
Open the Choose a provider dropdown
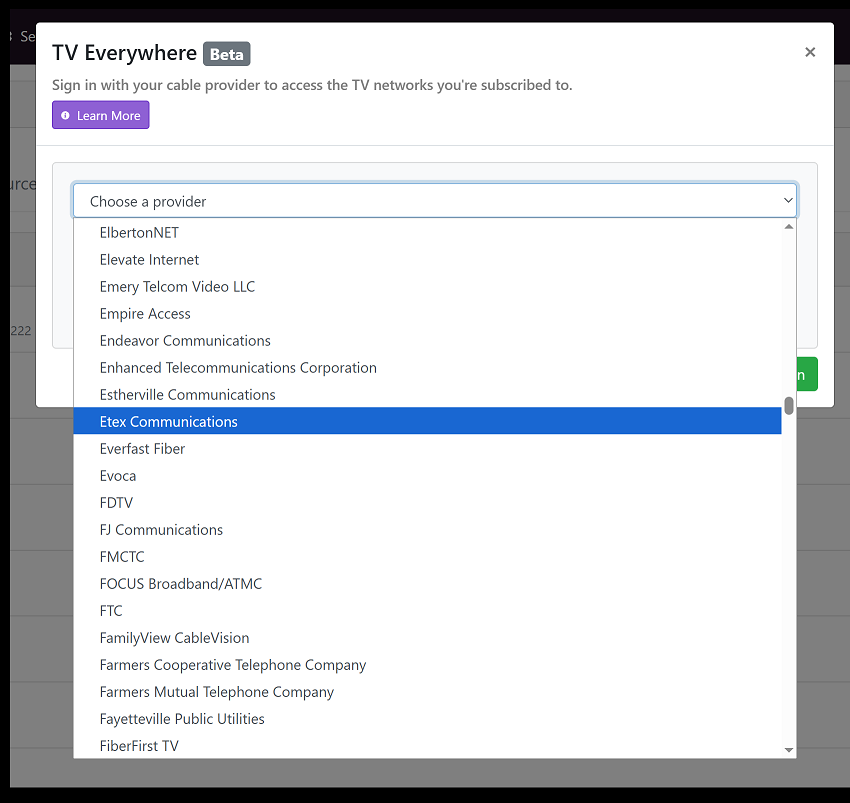[x=434, y=201]
